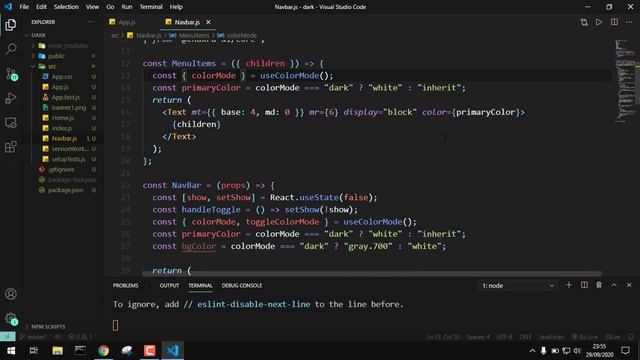This screenshot has width=640, height=360.
Task: Open editor More Actions ellipsis
Action: point(629,22)
